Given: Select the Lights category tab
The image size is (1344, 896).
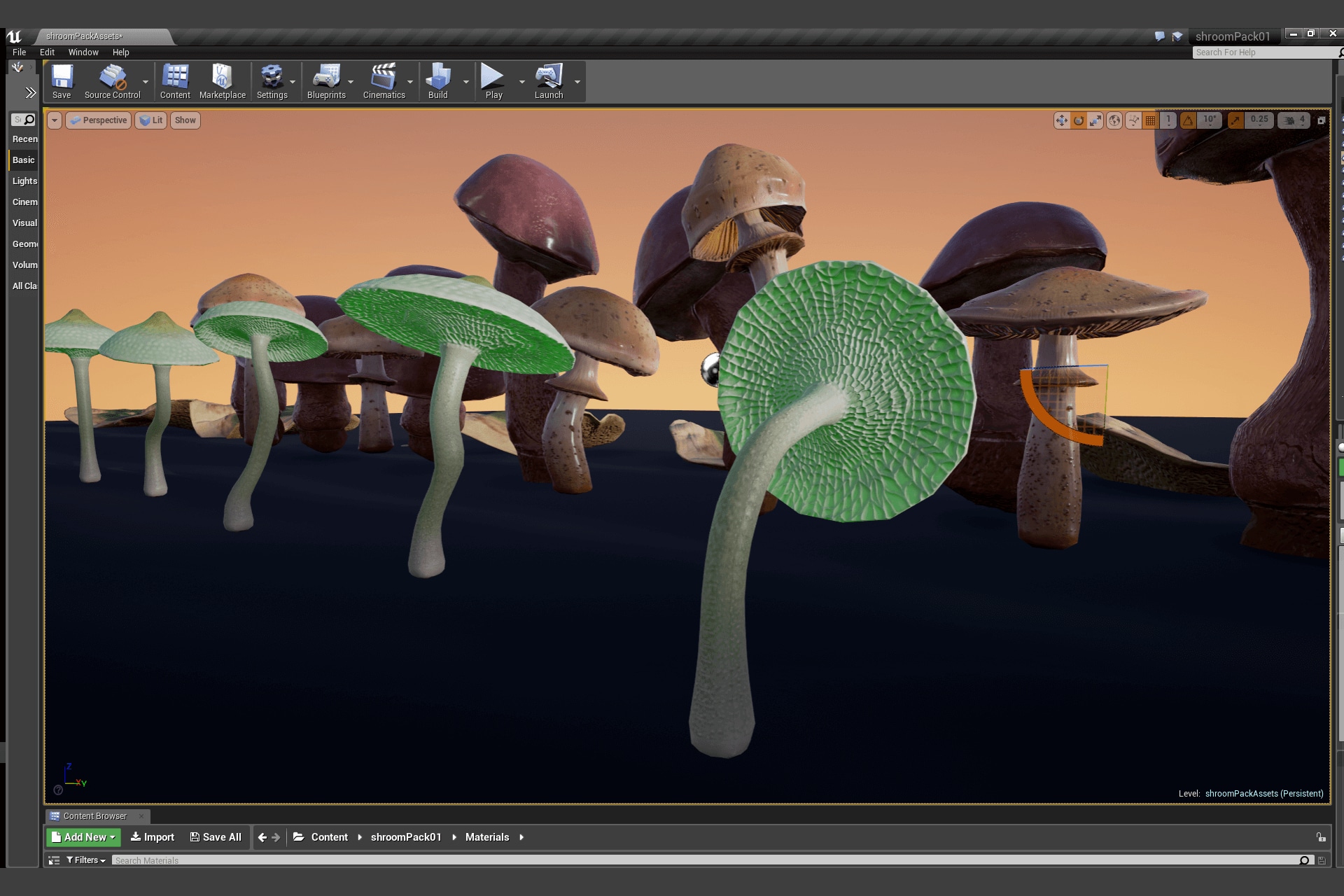Looking at the screenshot, I should (x=24, y=181).
